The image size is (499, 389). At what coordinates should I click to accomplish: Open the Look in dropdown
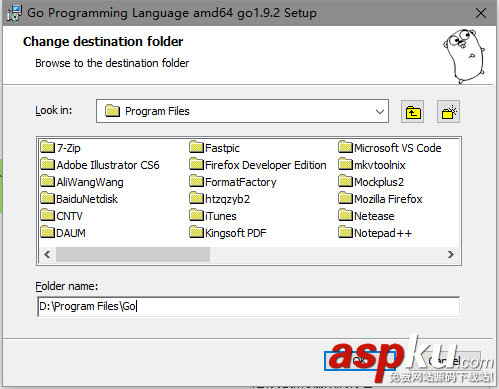tap(242, 111)
